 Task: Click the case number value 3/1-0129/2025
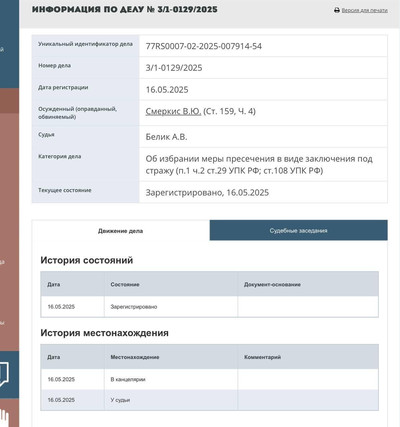174,68
